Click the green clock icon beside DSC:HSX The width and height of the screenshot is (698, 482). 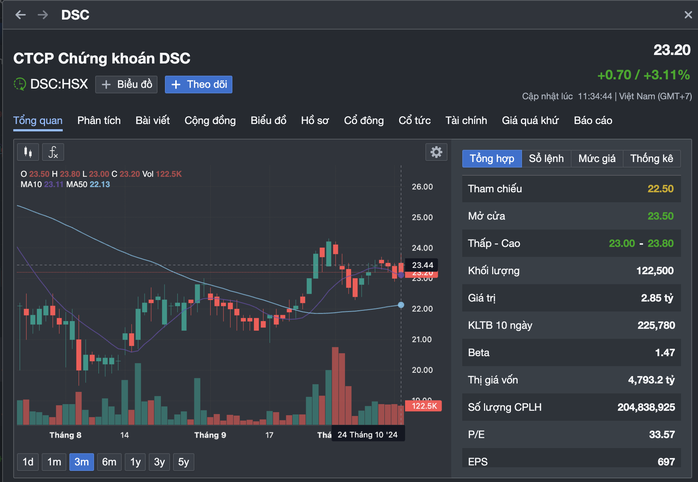[x=20, y=84]
